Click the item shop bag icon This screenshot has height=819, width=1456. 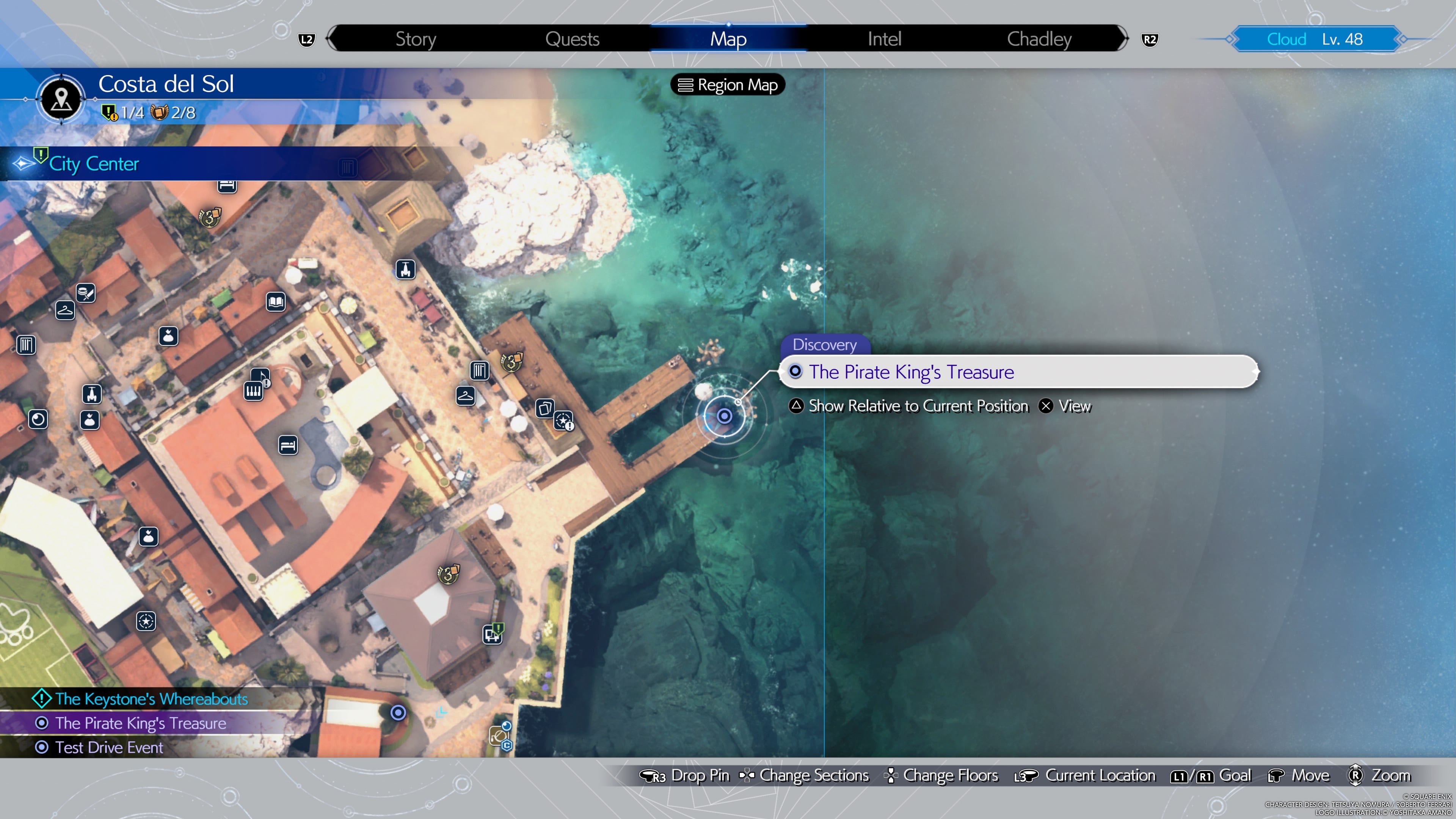point(168,336)
